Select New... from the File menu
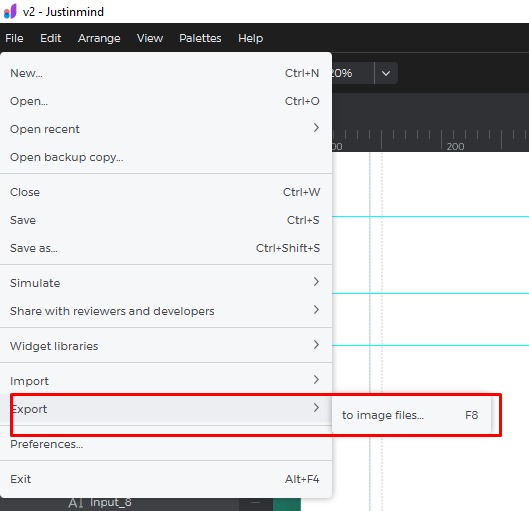The width and height of the screenshot is (529, 511). click(166, 73)
